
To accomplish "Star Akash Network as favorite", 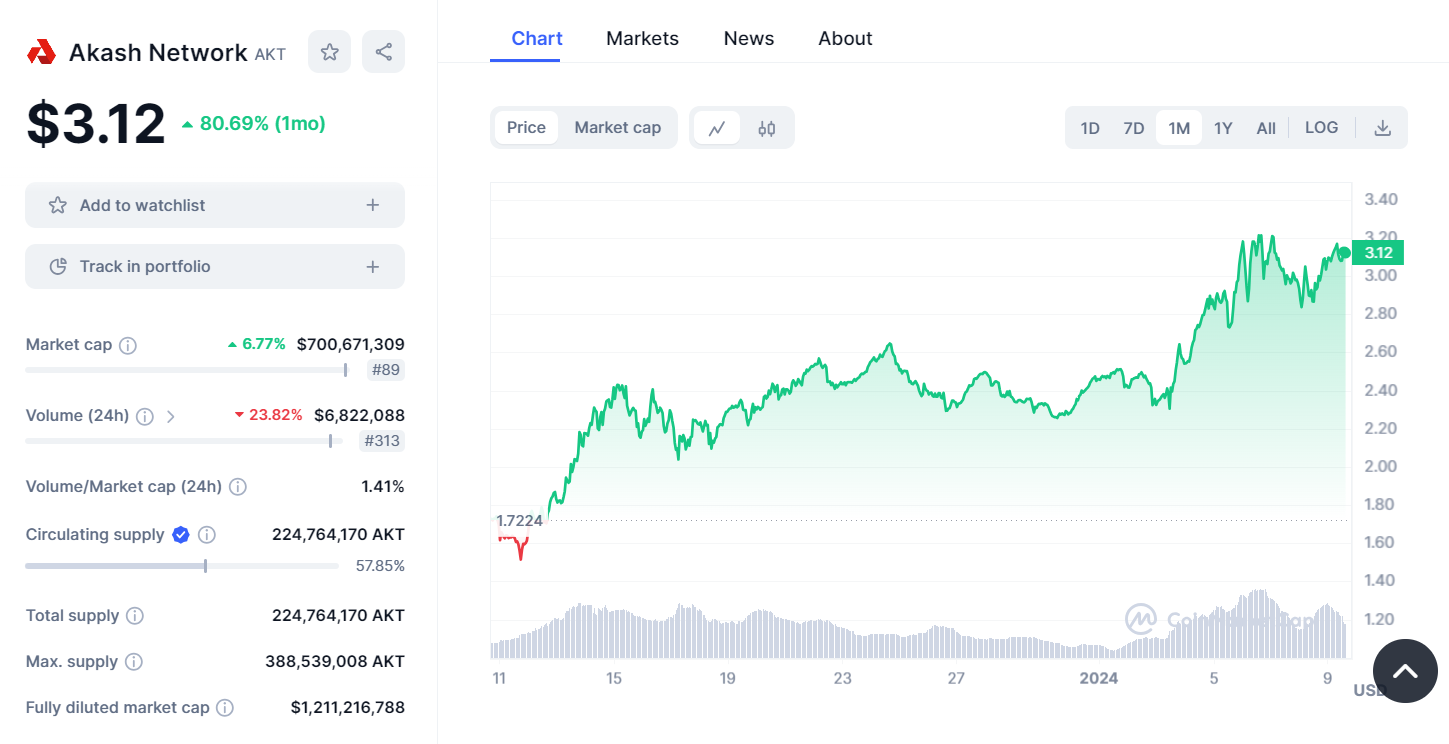I will pos(329,52).
